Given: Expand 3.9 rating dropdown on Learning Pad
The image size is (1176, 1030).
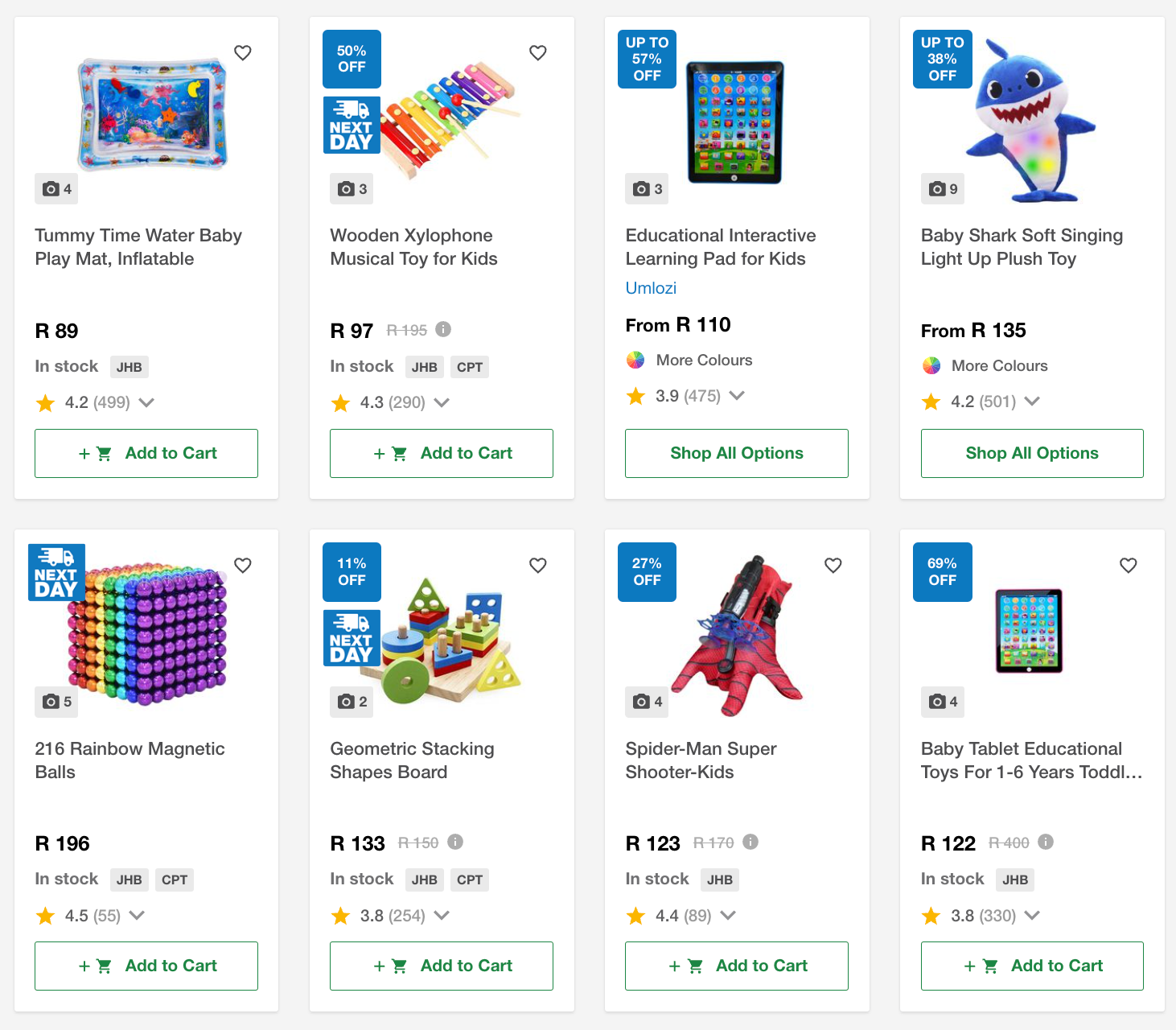Looking at the screenshot, I should (737, 395).
